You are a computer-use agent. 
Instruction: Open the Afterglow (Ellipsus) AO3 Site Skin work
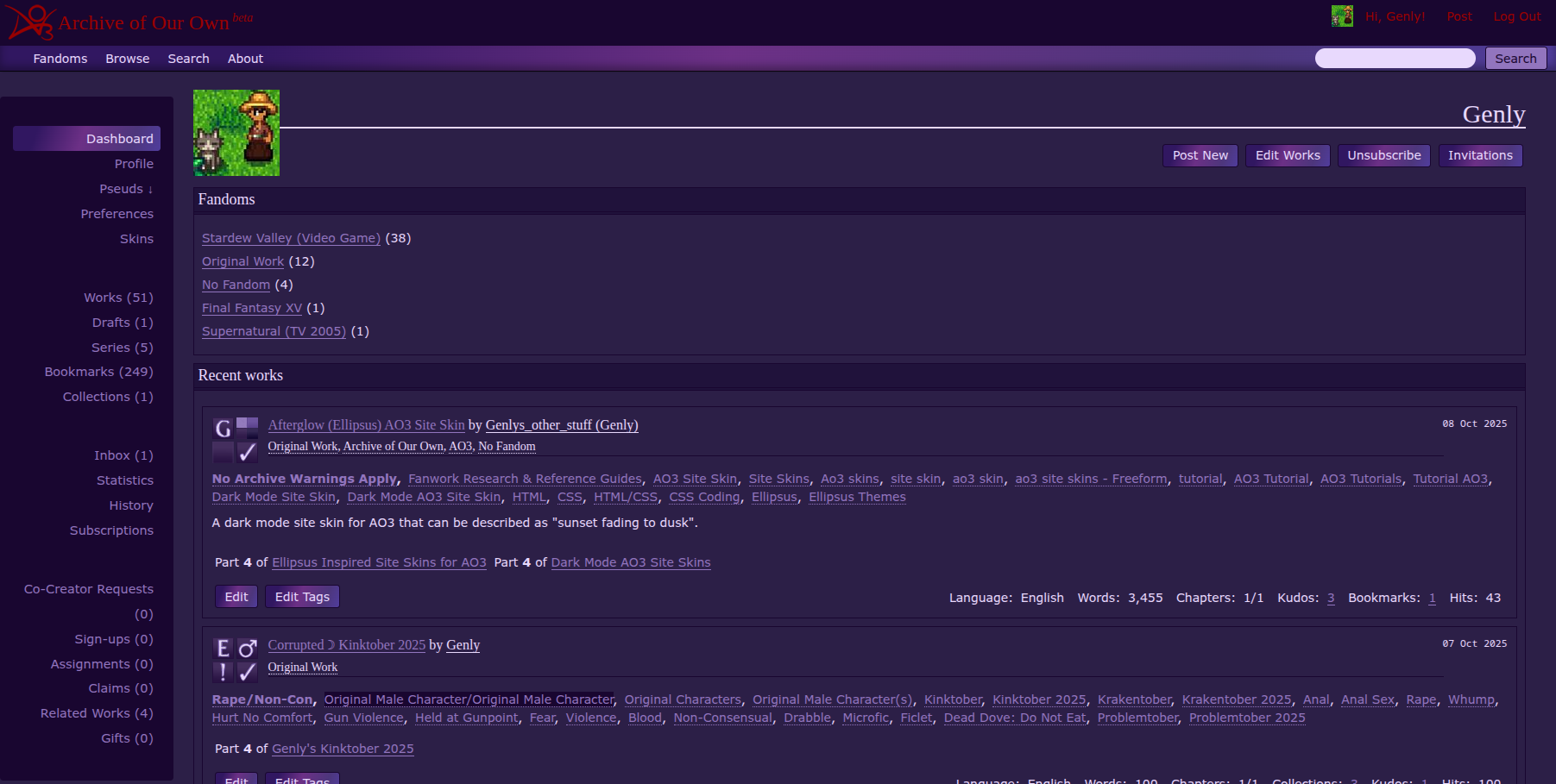(x=366, y=425)
